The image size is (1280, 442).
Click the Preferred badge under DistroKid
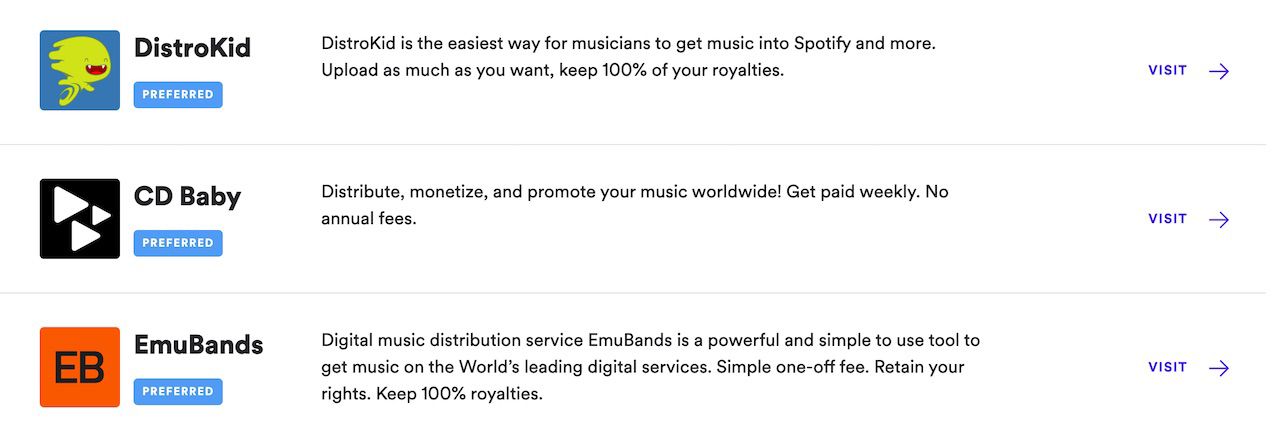tap(178, 95)
